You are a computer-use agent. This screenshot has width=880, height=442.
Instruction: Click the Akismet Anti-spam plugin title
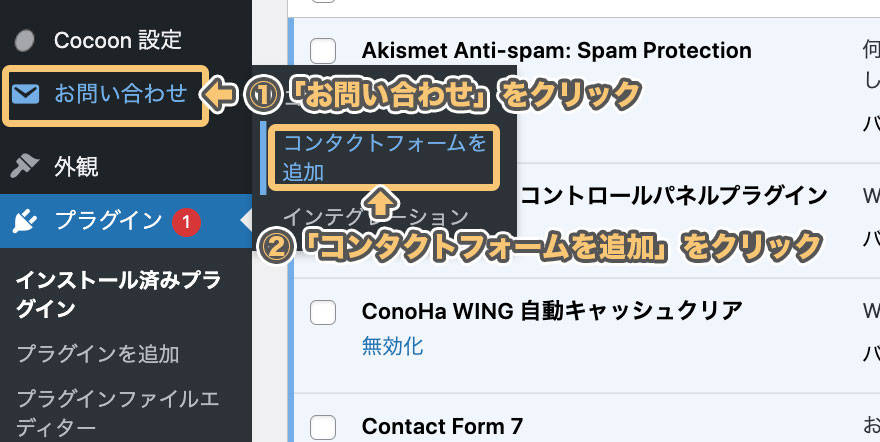[x=556, y=50]
